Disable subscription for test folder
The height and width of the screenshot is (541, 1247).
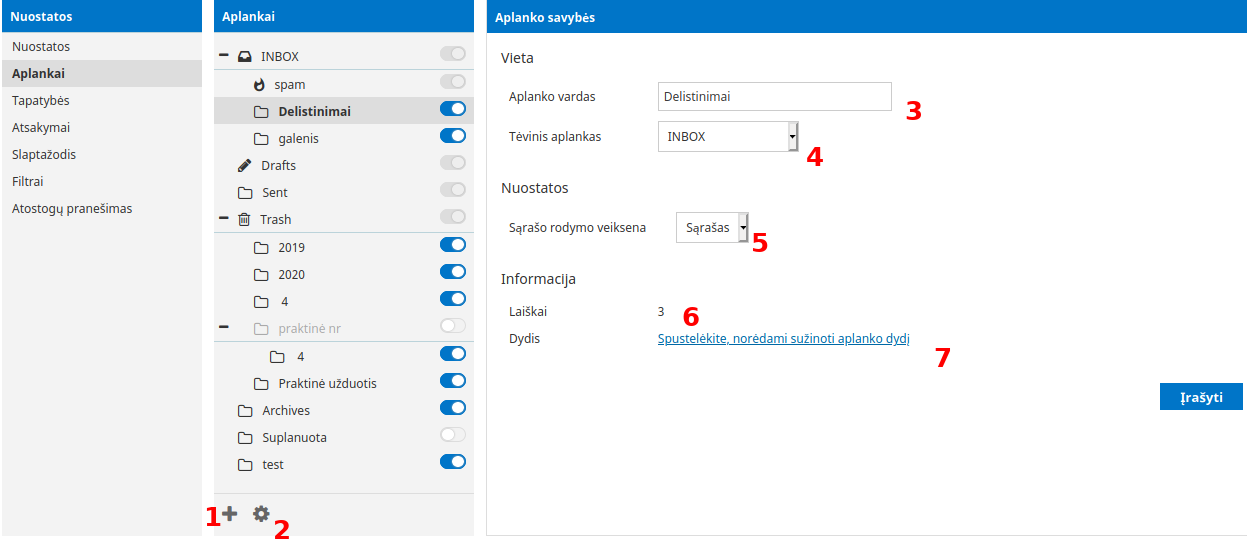click(453, 462)
